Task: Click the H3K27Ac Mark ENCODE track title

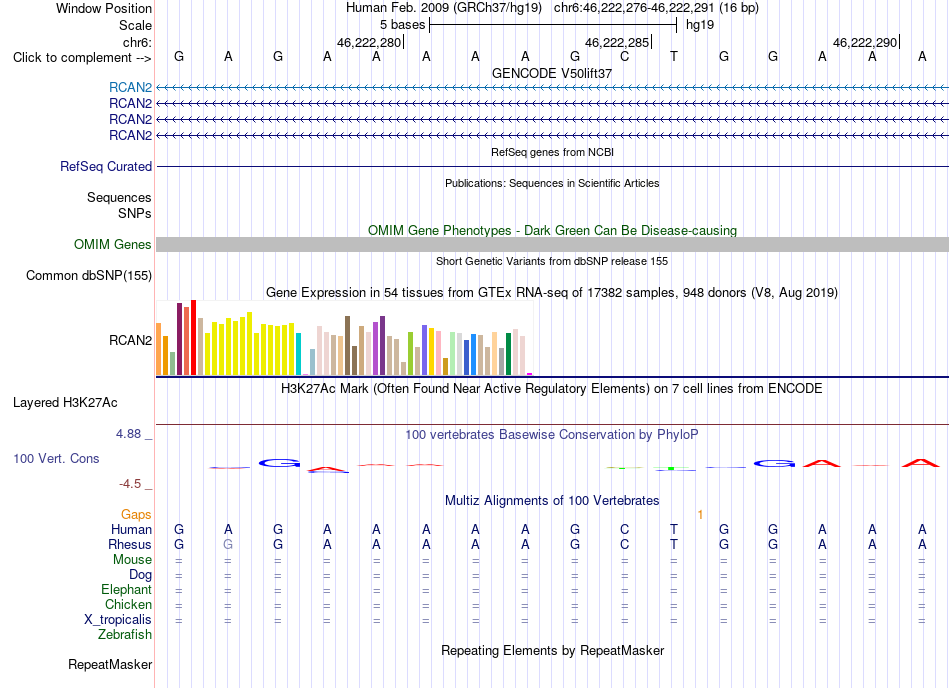Action: 552,388
